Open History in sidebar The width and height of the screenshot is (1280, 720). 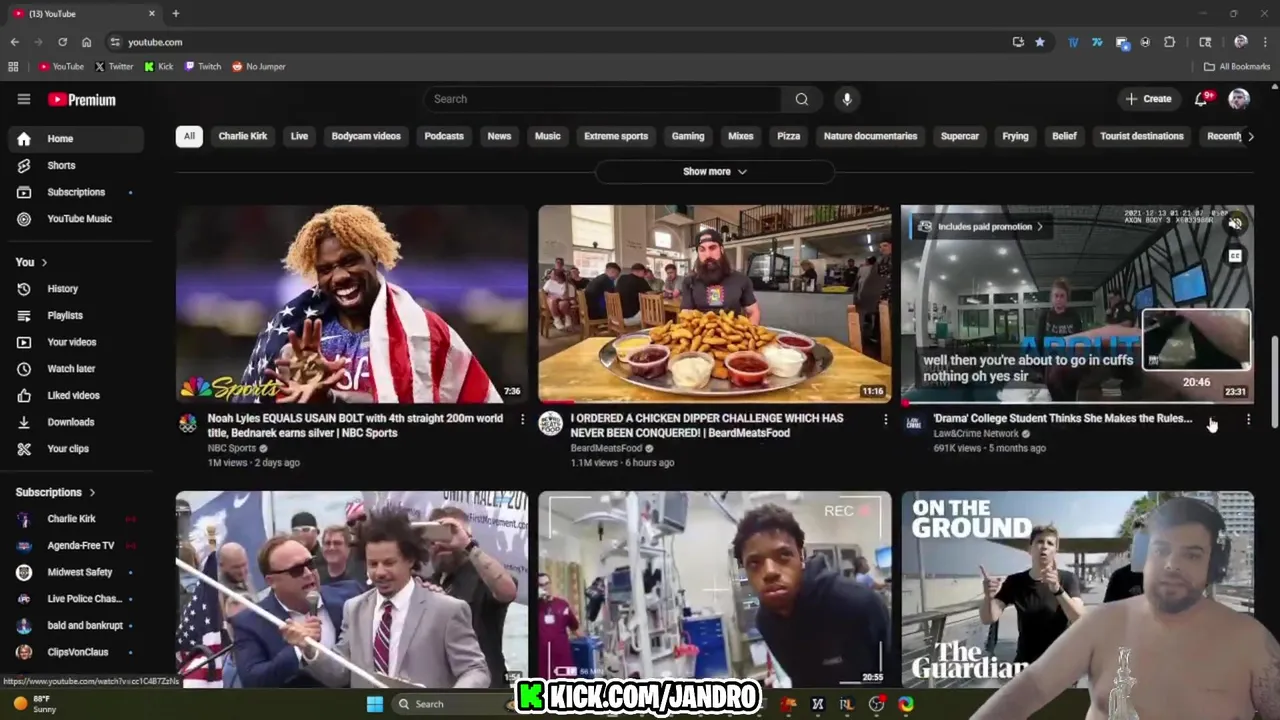point(76,289)
